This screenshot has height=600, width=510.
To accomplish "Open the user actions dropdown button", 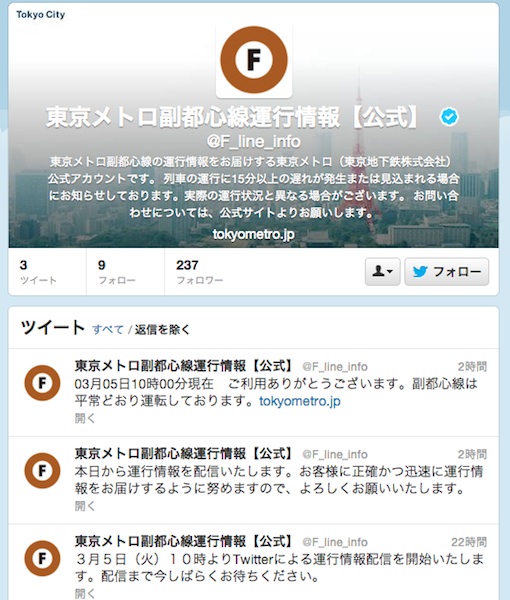I will pyautogui.click(x=383, y=272).
